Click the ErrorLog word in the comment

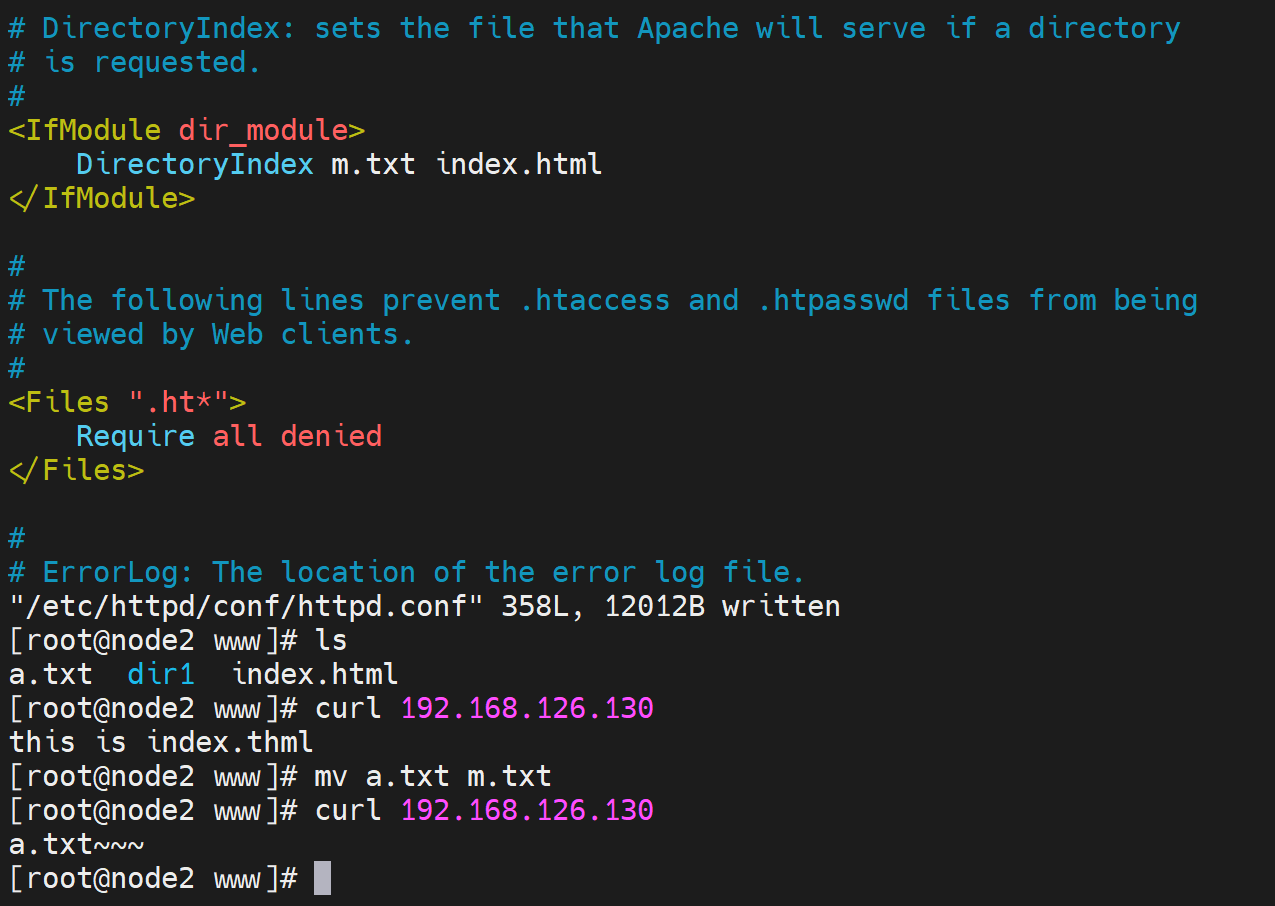118,572
